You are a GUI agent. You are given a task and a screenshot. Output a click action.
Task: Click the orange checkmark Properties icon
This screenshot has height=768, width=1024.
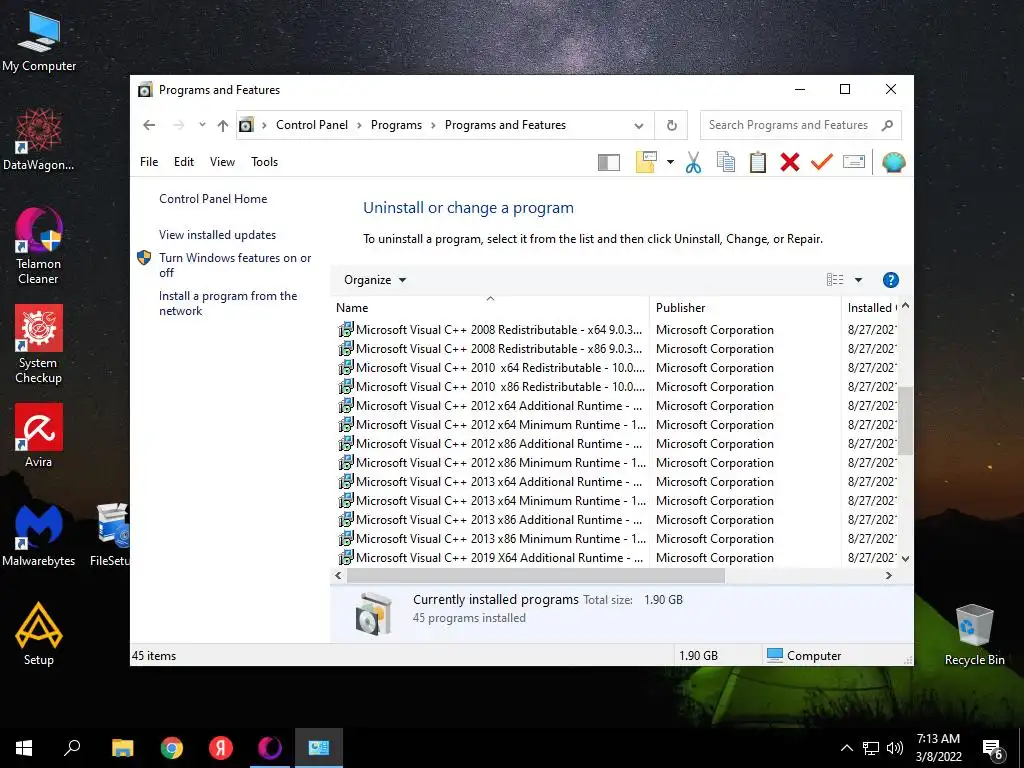pos(822,161)
